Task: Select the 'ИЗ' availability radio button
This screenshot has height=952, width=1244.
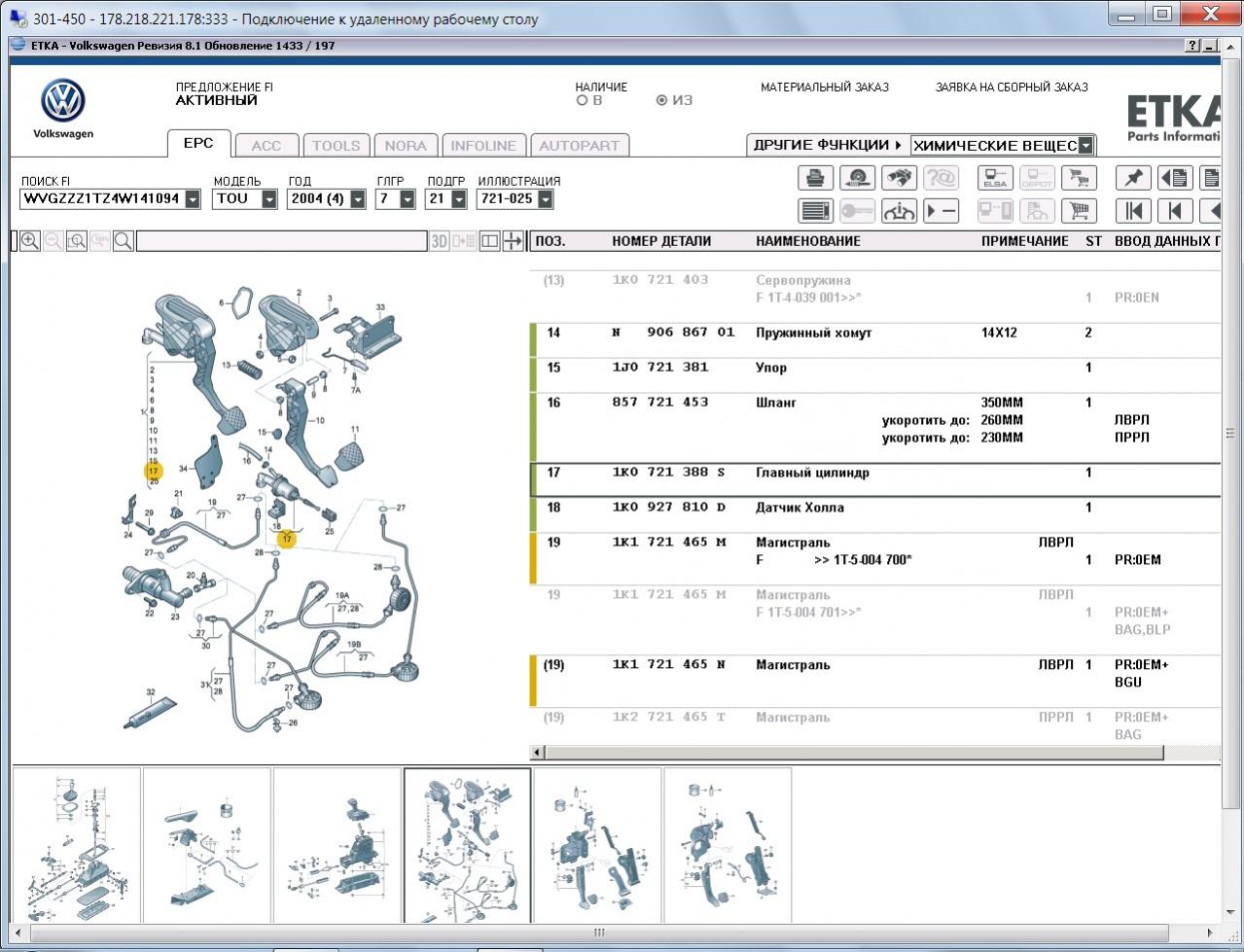Action: pyautogui.click(x=662, y=100)
